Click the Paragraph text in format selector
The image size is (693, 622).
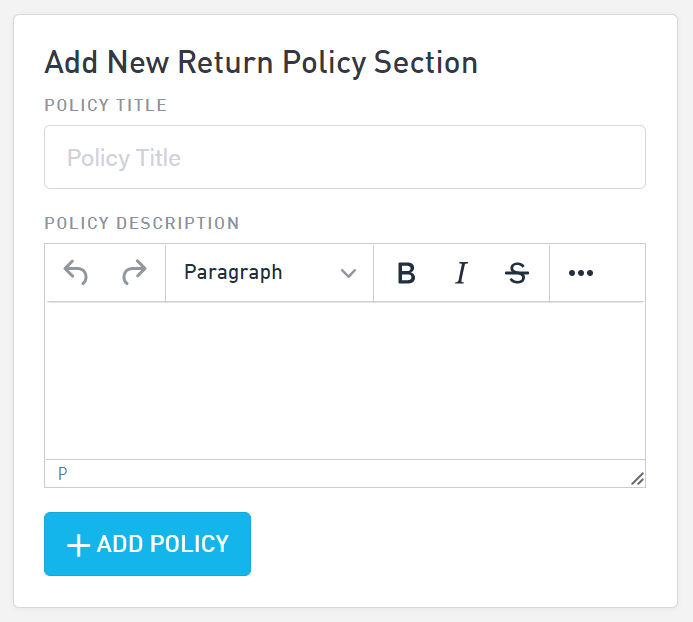point(233,272)
